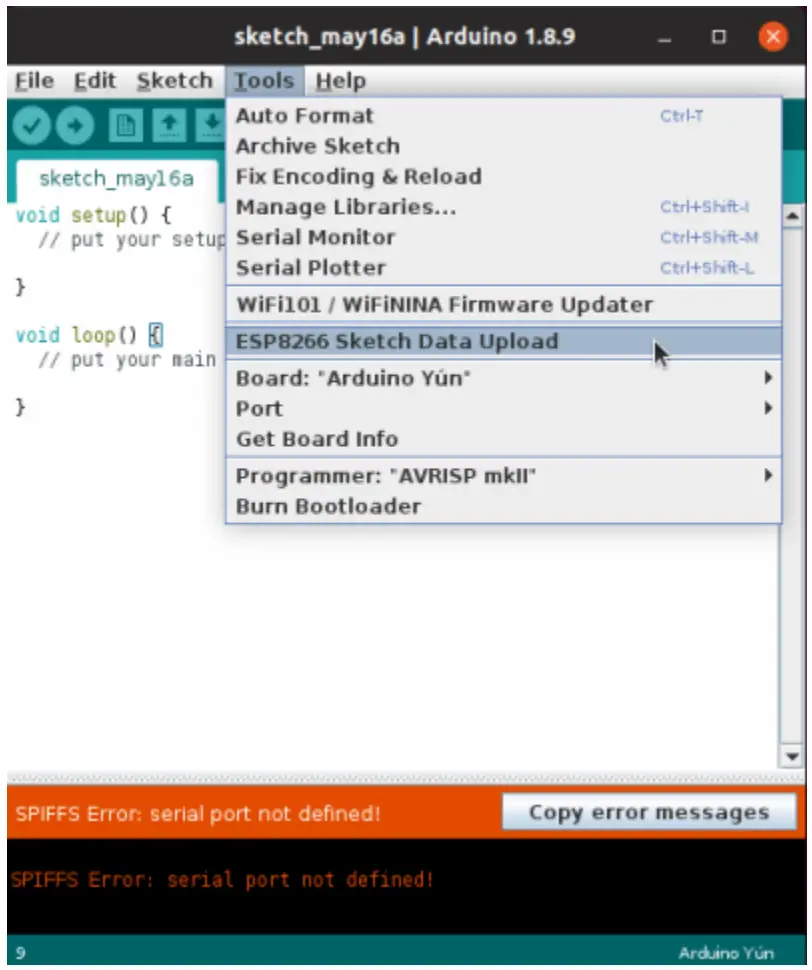
Task: Click the Arduino Yún status bar label
Action: coord(725,953)
